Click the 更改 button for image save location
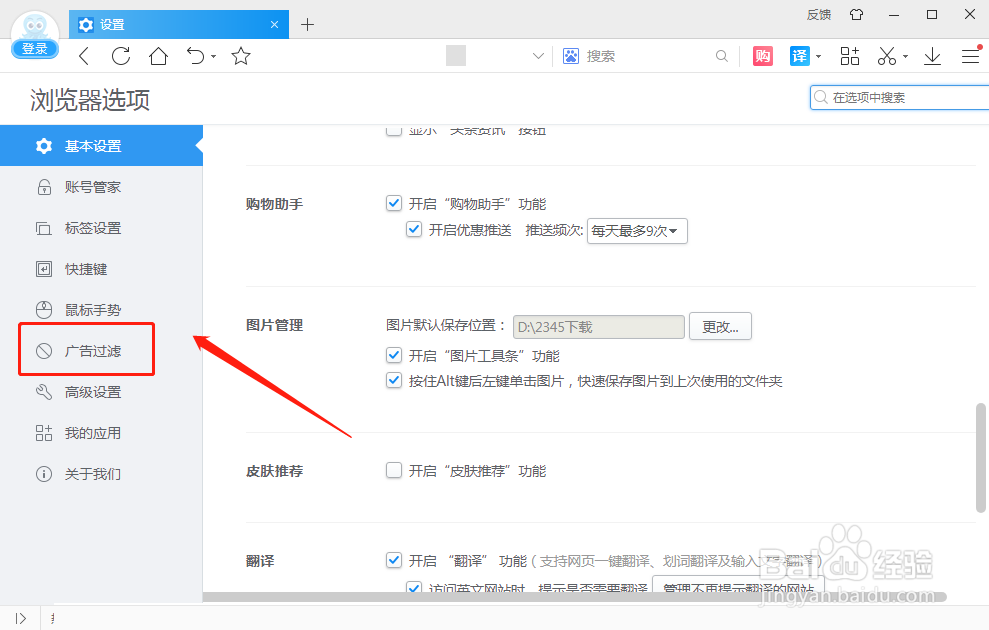The image size is (989, 630). [x=720, y=325]
